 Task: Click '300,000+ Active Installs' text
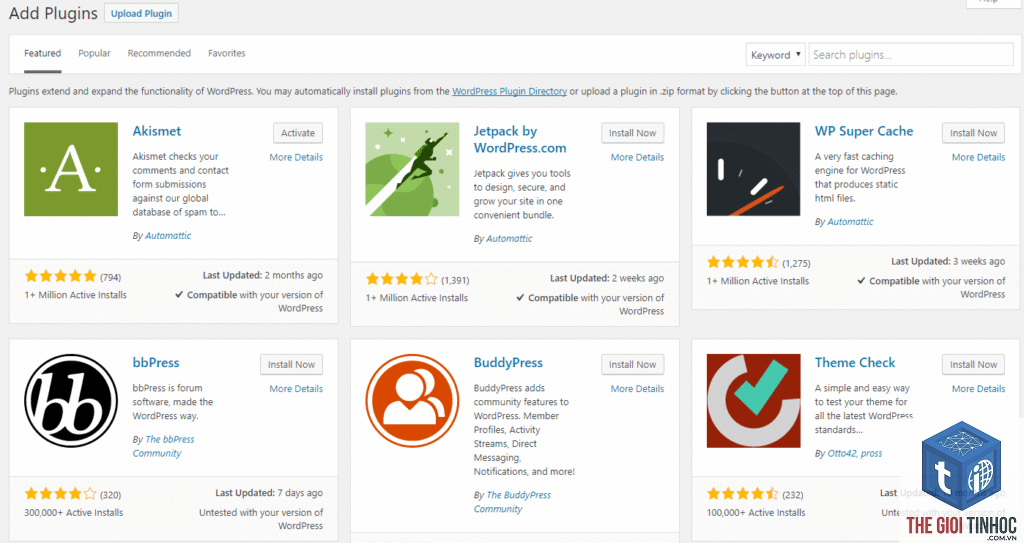(x=73, y=512)
